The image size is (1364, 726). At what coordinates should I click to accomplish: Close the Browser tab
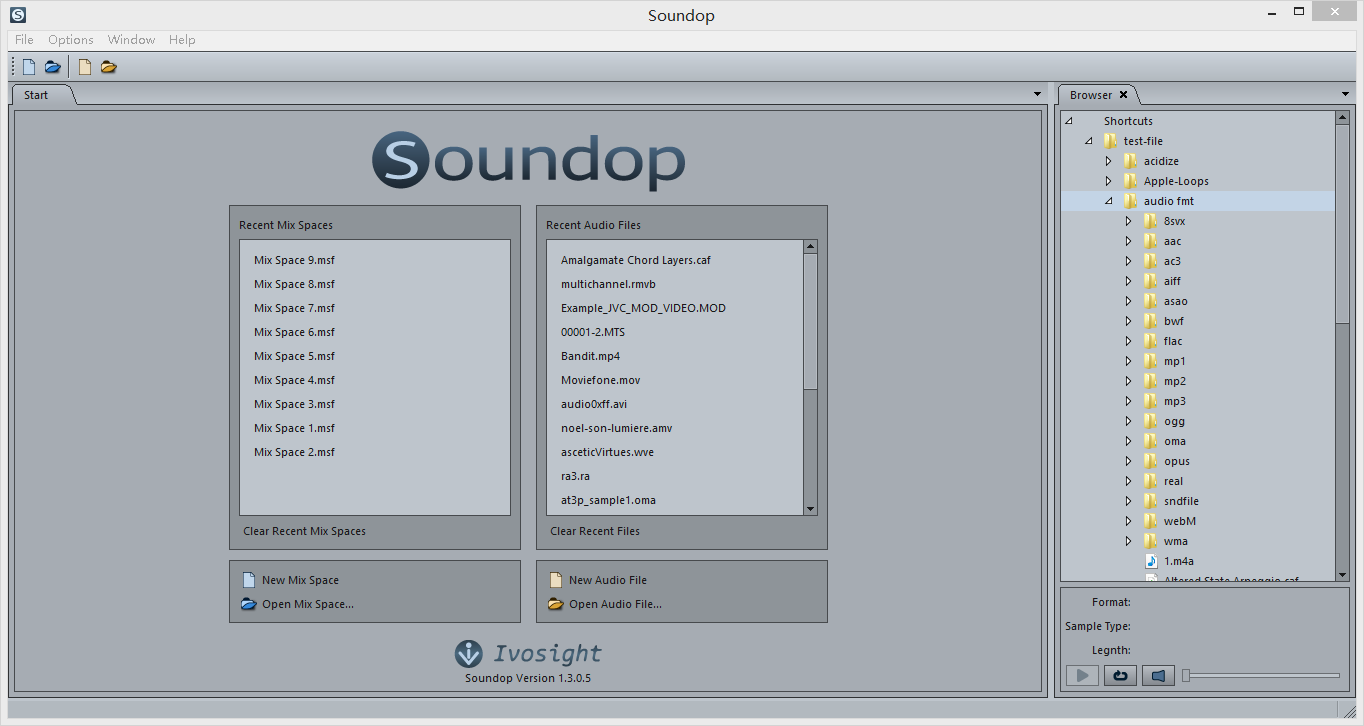1123,95
